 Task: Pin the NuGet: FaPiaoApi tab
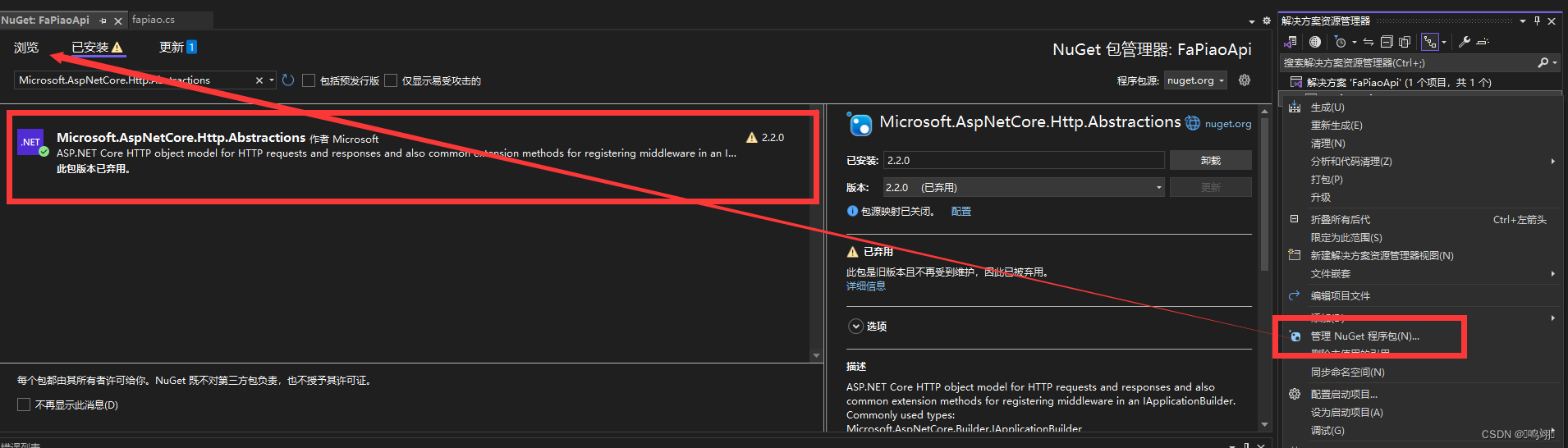tap(103, 21)
